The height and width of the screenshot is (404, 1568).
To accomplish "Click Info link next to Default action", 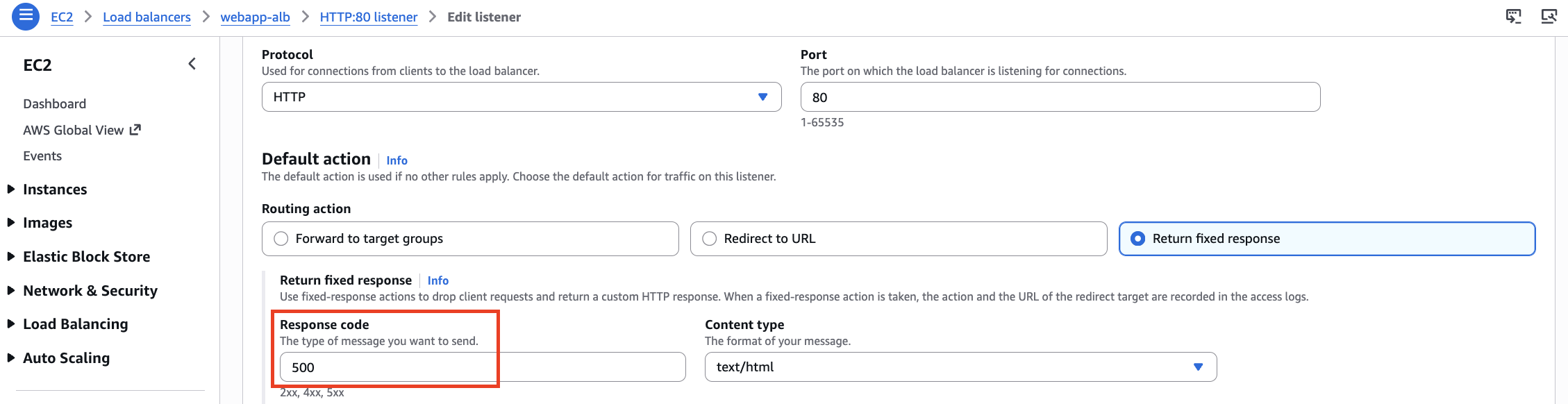I will tap(397, 160).
